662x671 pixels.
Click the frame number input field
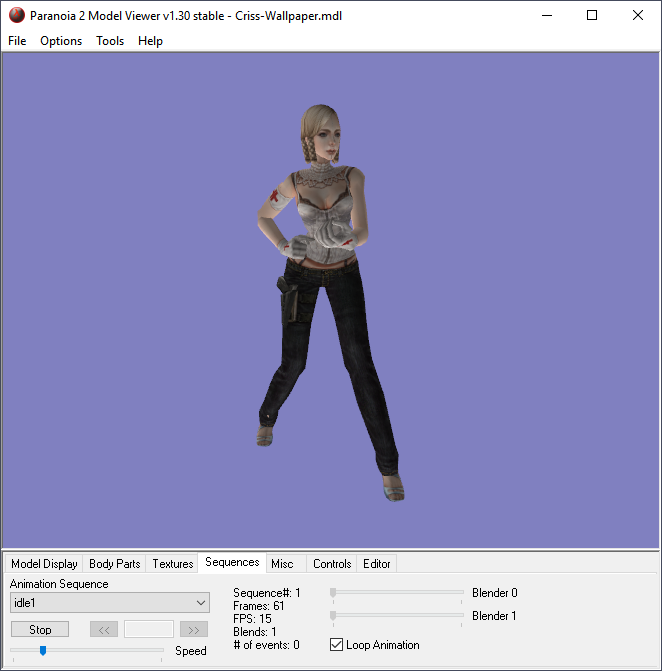[149, 629]
